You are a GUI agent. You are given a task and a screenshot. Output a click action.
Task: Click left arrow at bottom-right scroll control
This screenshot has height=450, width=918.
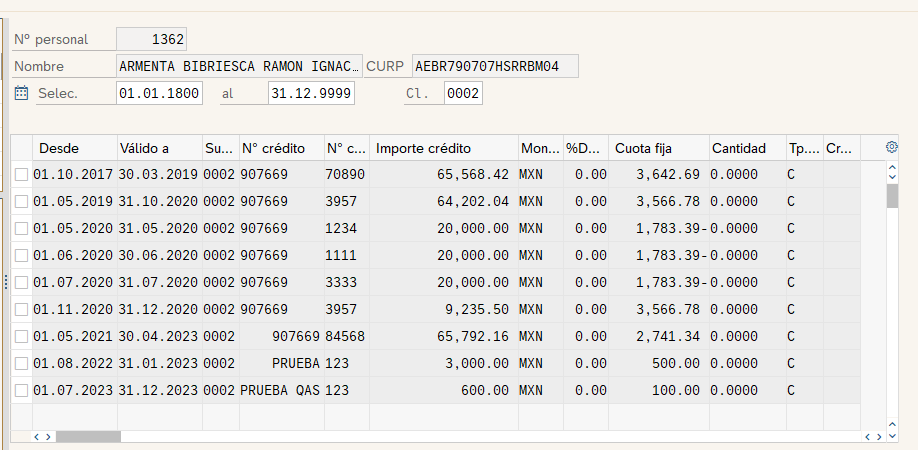[x=867, y=437]
